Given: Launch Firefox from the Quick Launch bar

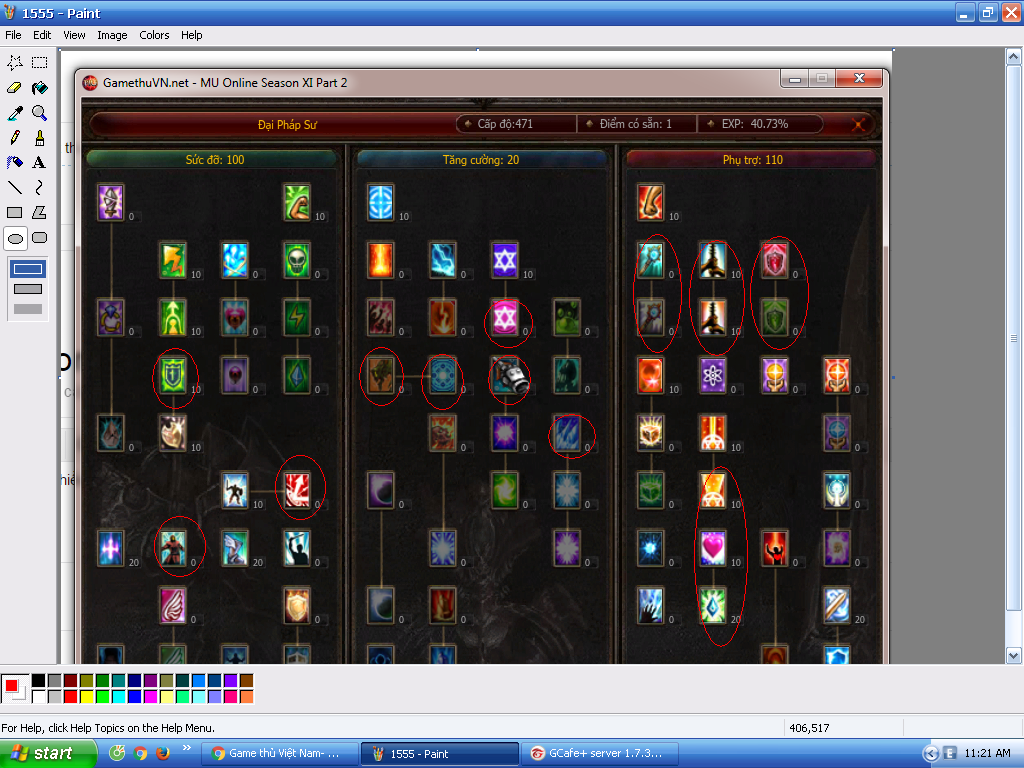Looking at the screenshot, I should [x=163, y=754].
